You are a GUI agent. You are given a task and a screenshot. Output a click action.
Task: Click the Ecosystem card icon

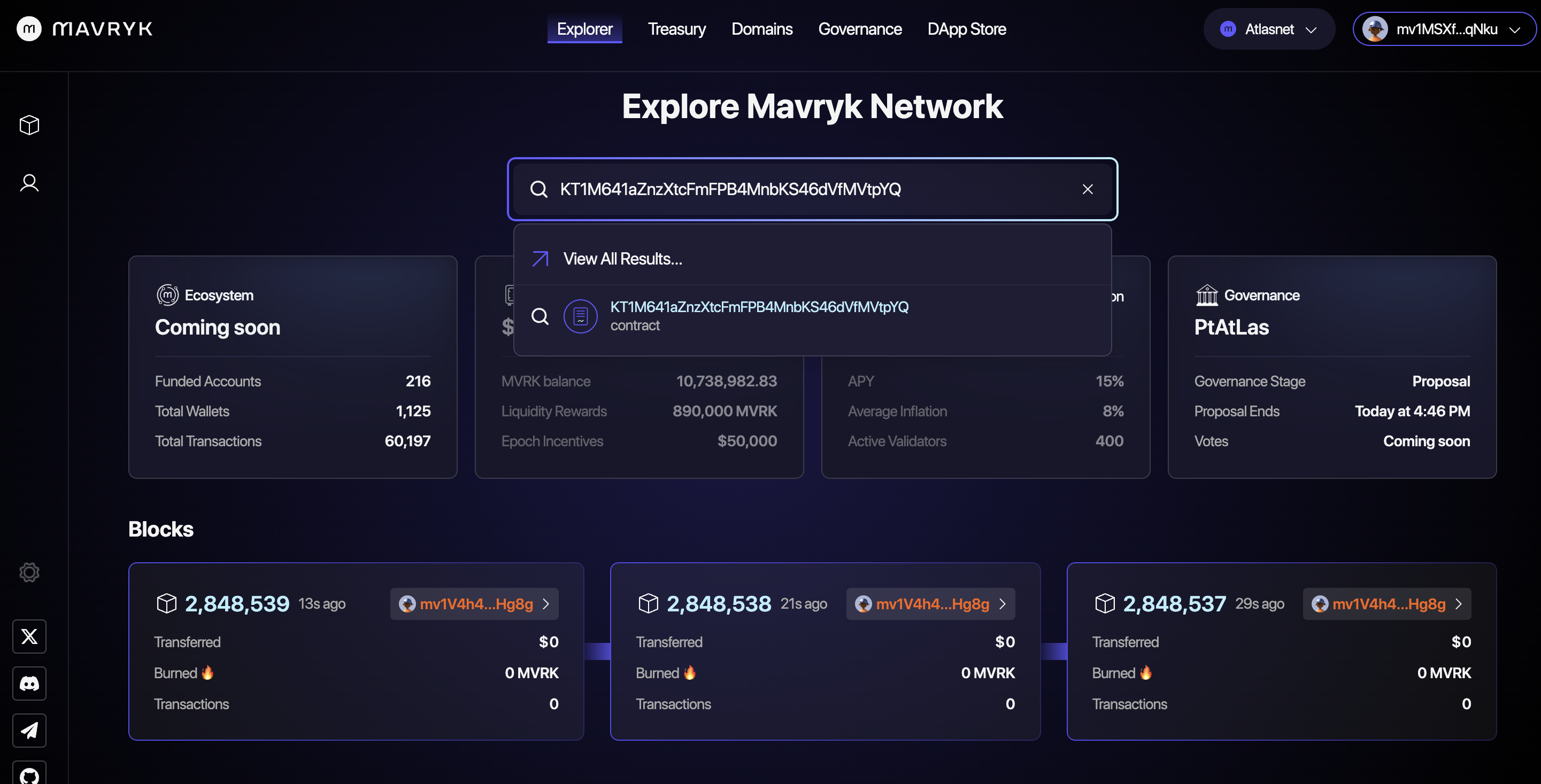[167, 296]
